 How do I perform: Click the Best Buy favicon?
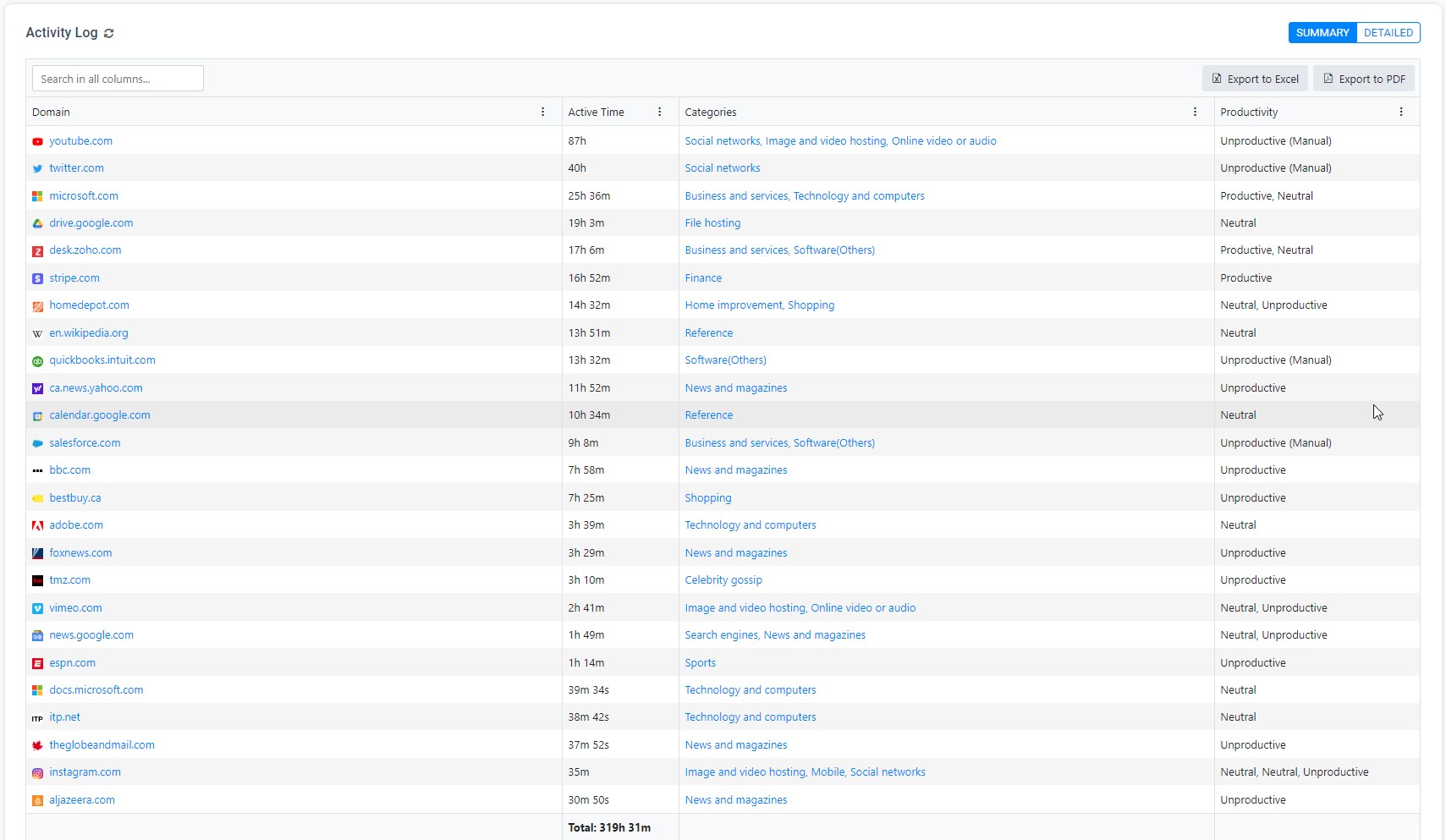37,498
